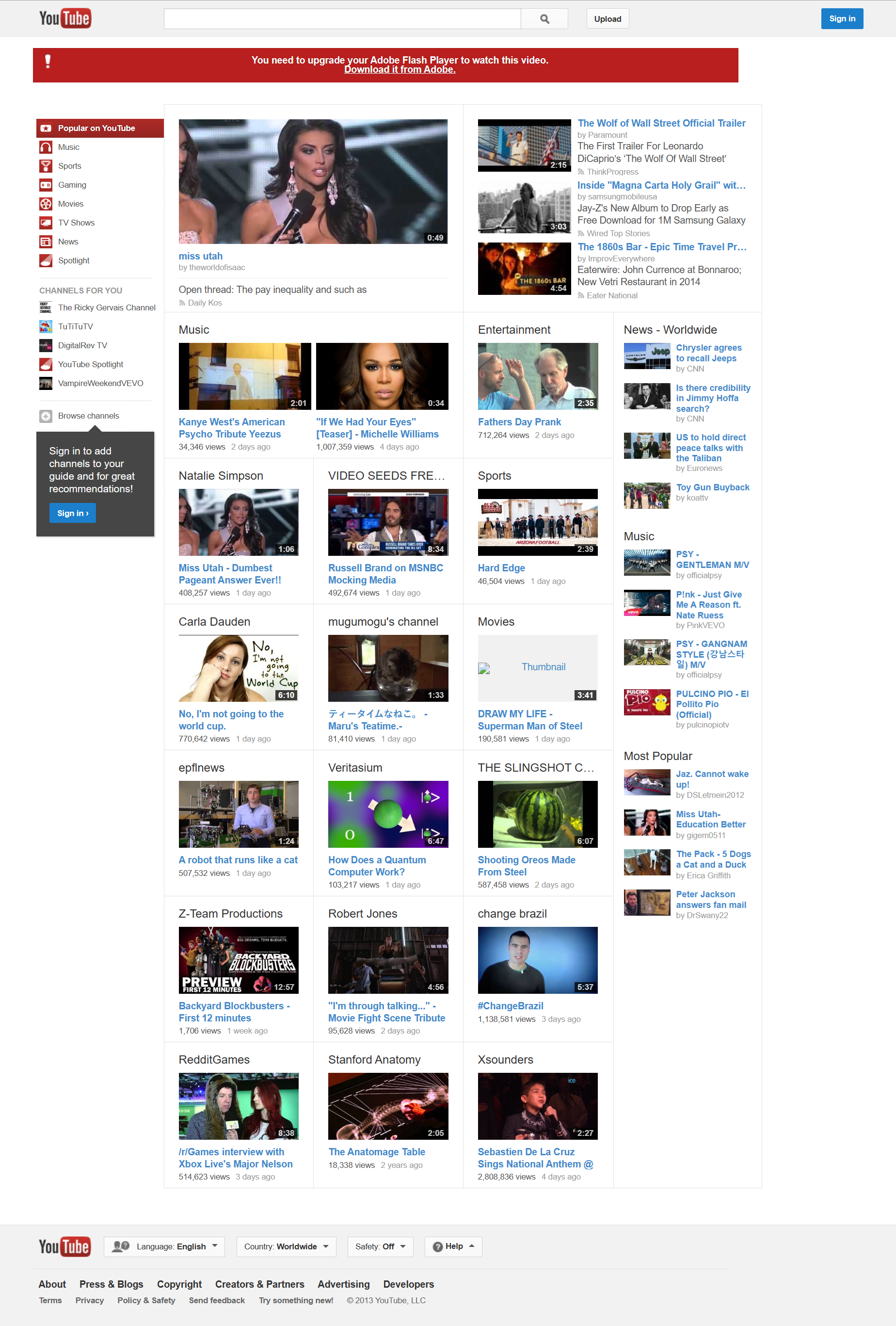The height and width of the screenshot is (1326, 896).
Task: Open Hard Edge video title link
Action: pos(501,568)
